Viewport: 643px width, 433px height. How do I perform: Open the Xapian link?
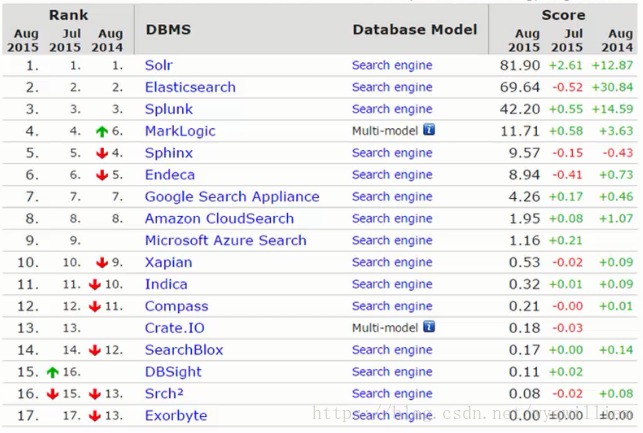coord(169,262)
